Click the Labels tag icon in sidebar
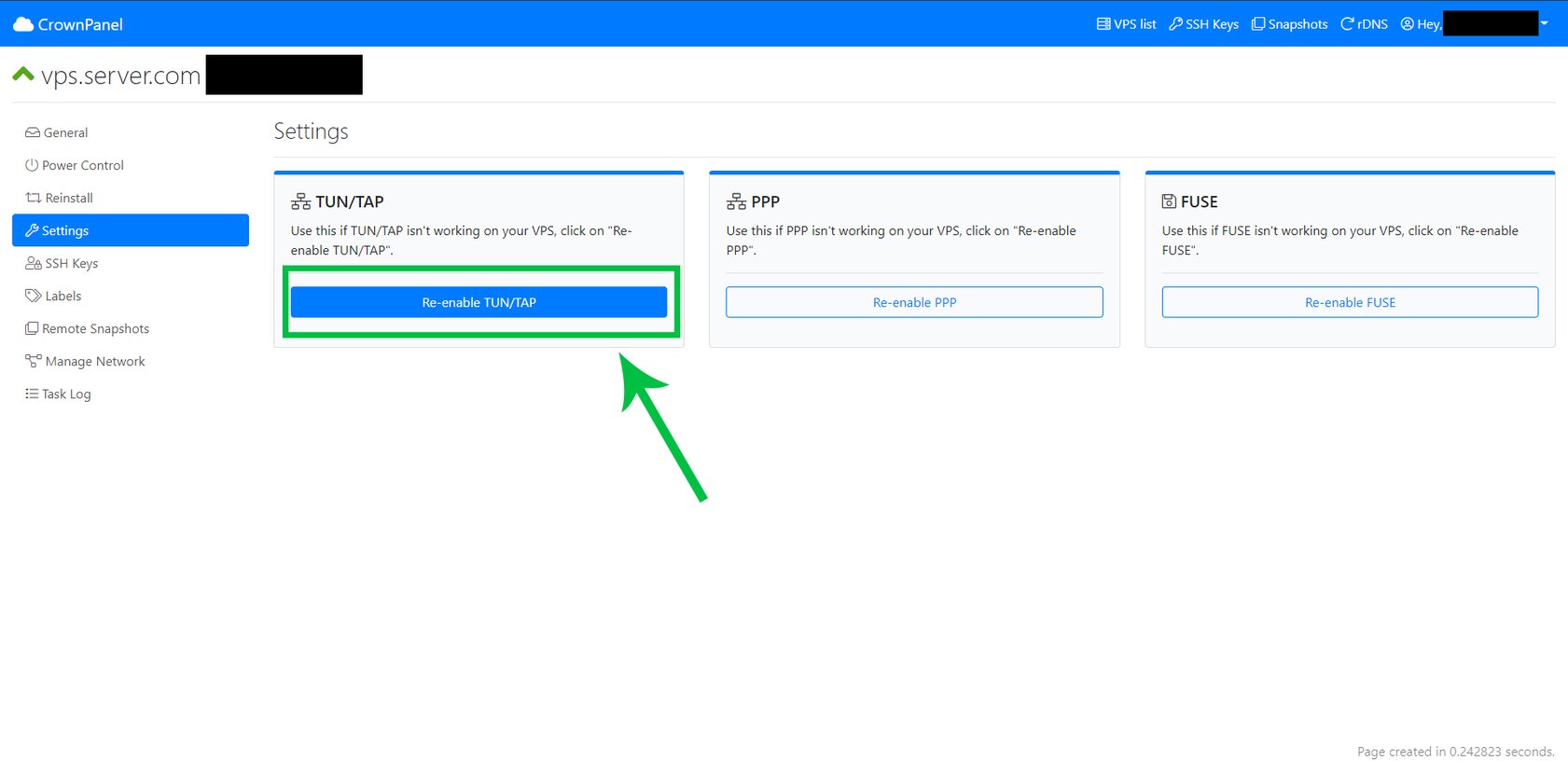This screenshot has width=1568, height=774. click(x=33, y=296)
